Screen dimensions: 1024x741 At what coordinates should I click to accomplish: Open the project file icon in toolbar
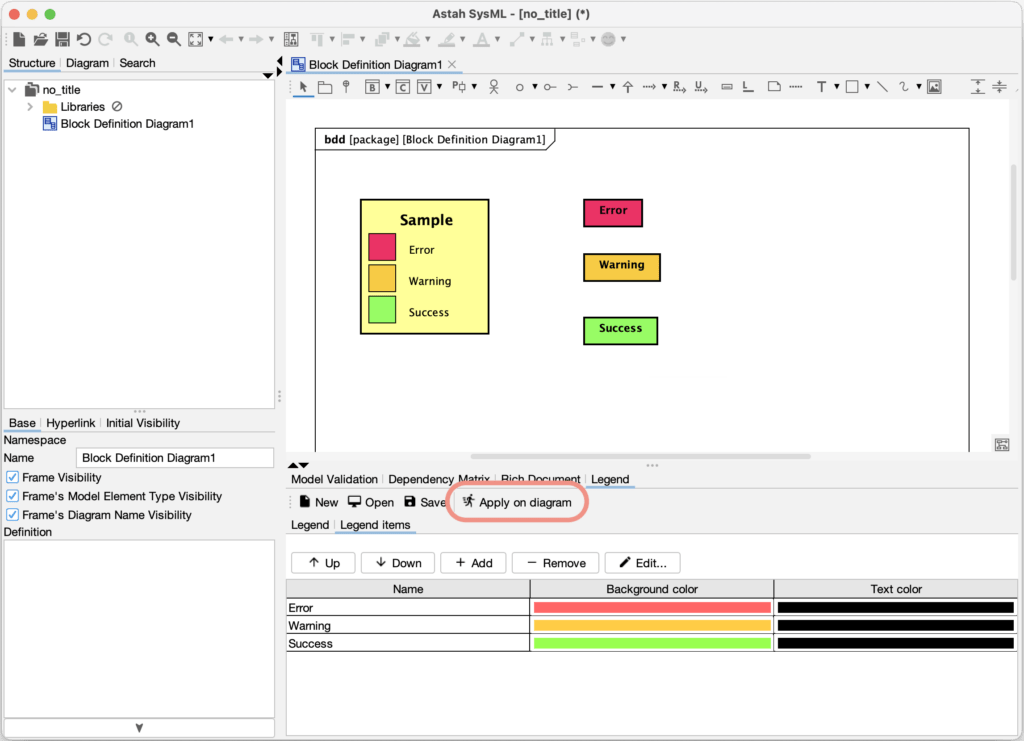tap(41, 39)
